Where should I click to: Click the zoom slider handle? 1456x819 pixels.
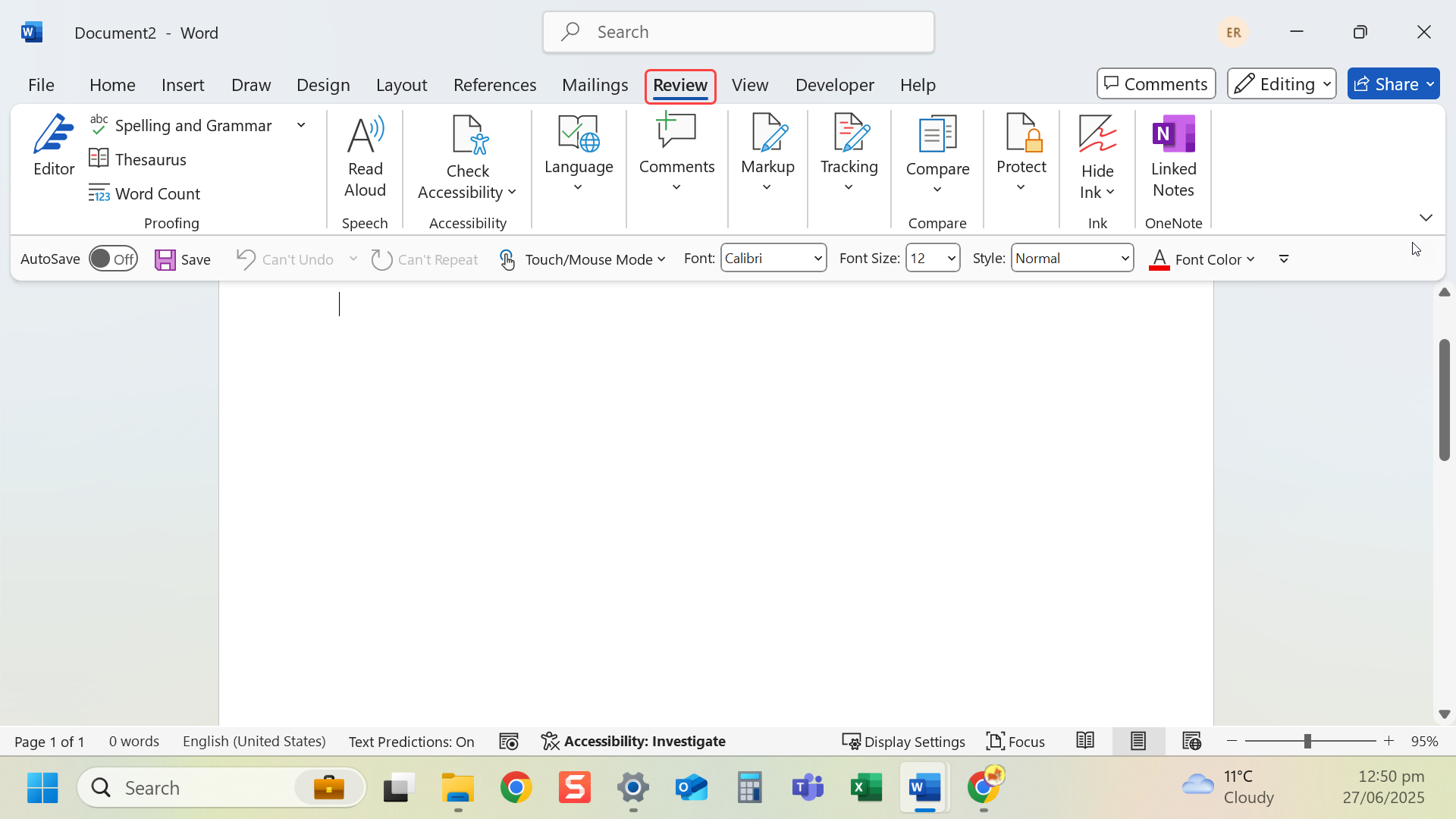tap(1307, 741)
